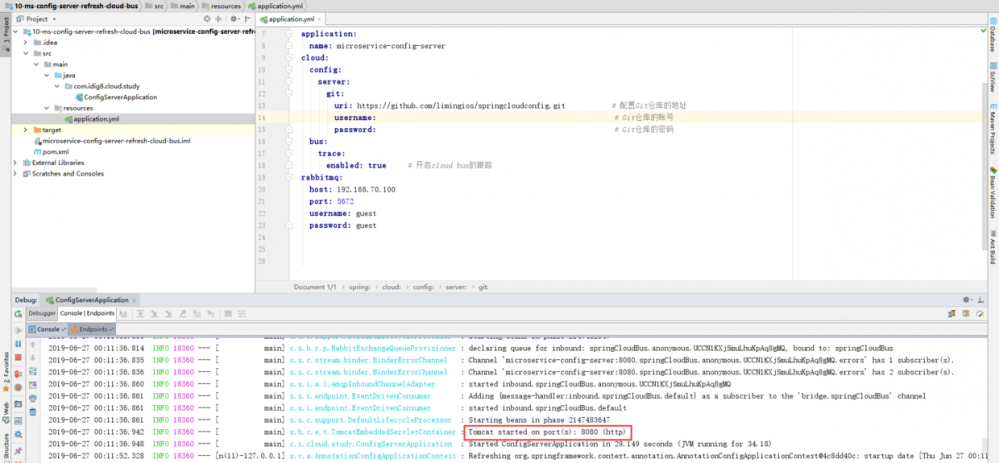Rerun ConfigServerApplication with the debug rerun icon
The image size is (999, 463).
coord(18,314)
